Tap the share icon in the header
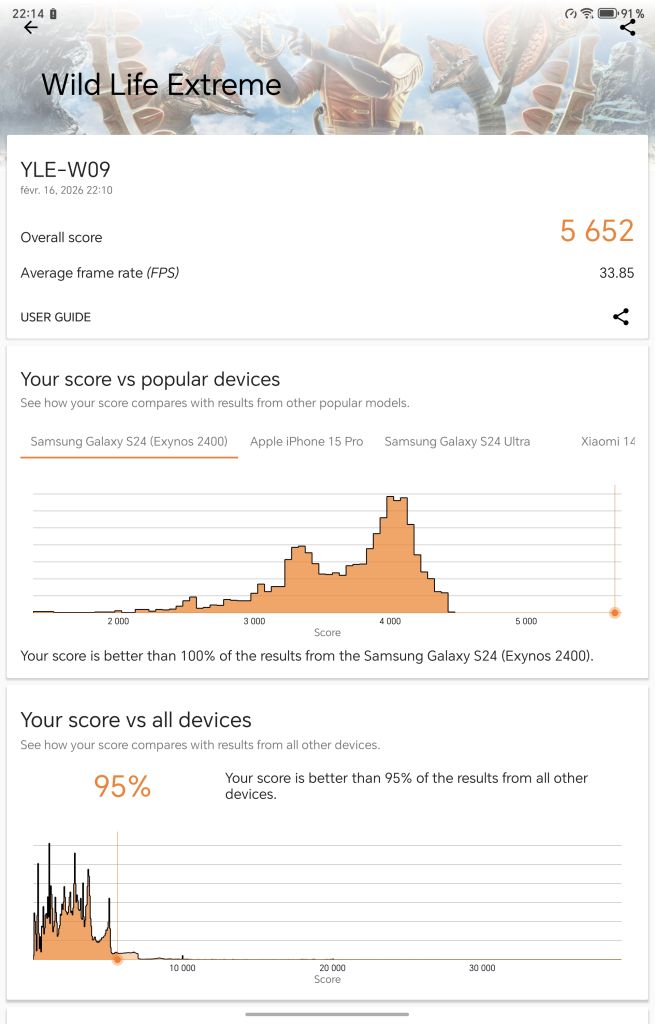This screenshot has width=655, height=1024. click(x=627, y=28)
